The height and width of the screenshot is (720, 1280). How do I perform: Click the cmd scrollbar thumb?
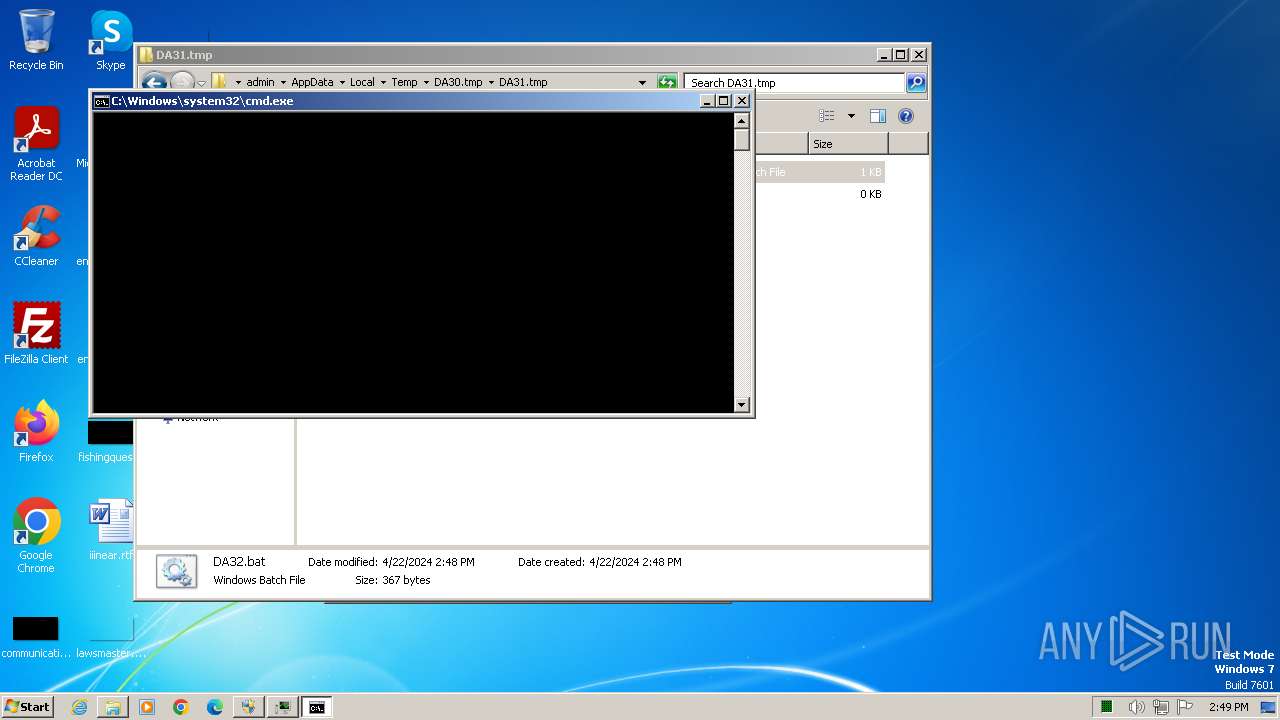[741, 140]
